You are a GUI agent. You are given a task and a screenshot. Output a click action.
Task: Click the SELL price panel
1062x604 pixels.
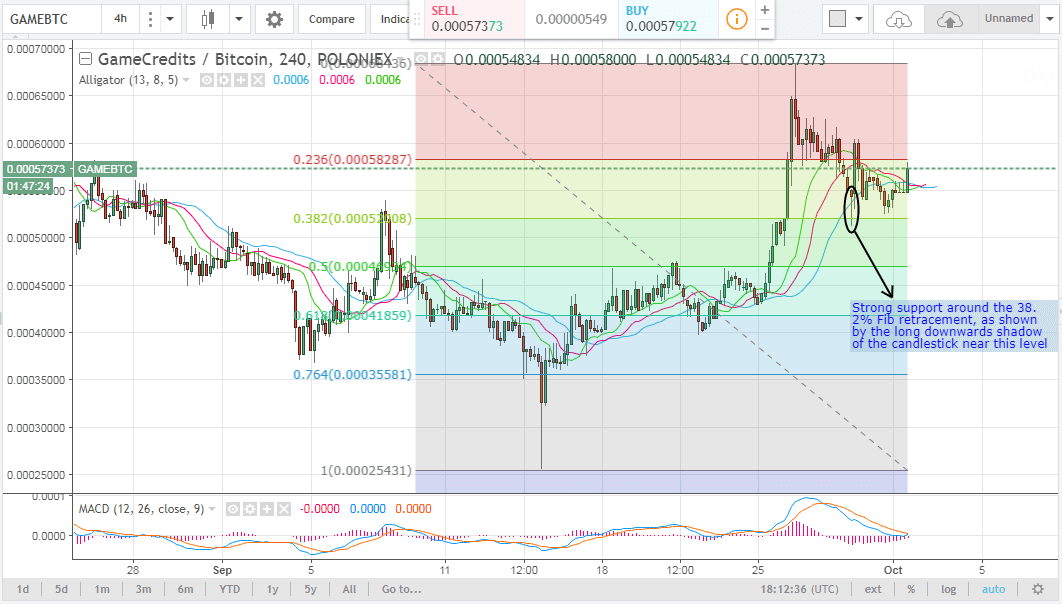tap(475, 19)
